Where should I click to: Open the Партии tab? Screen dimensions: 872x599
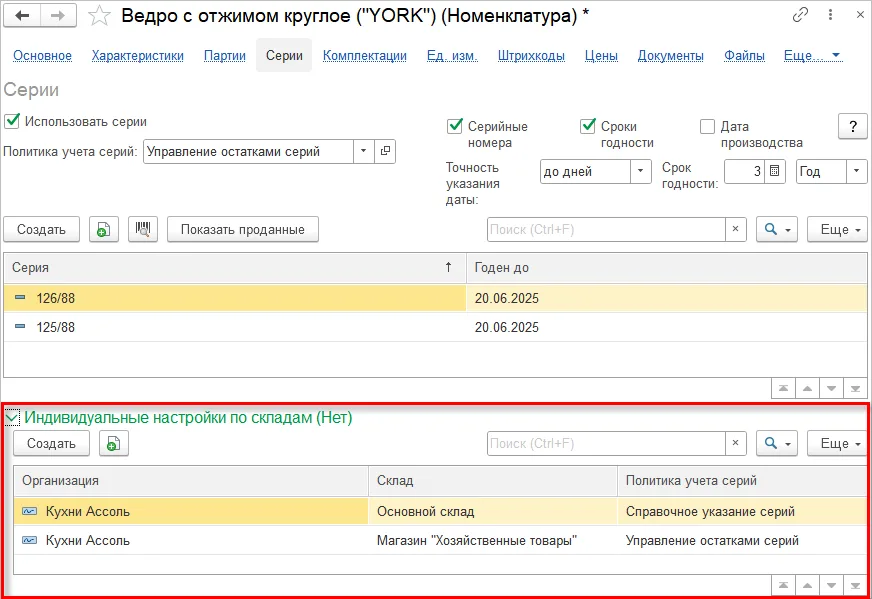[225, 56]
